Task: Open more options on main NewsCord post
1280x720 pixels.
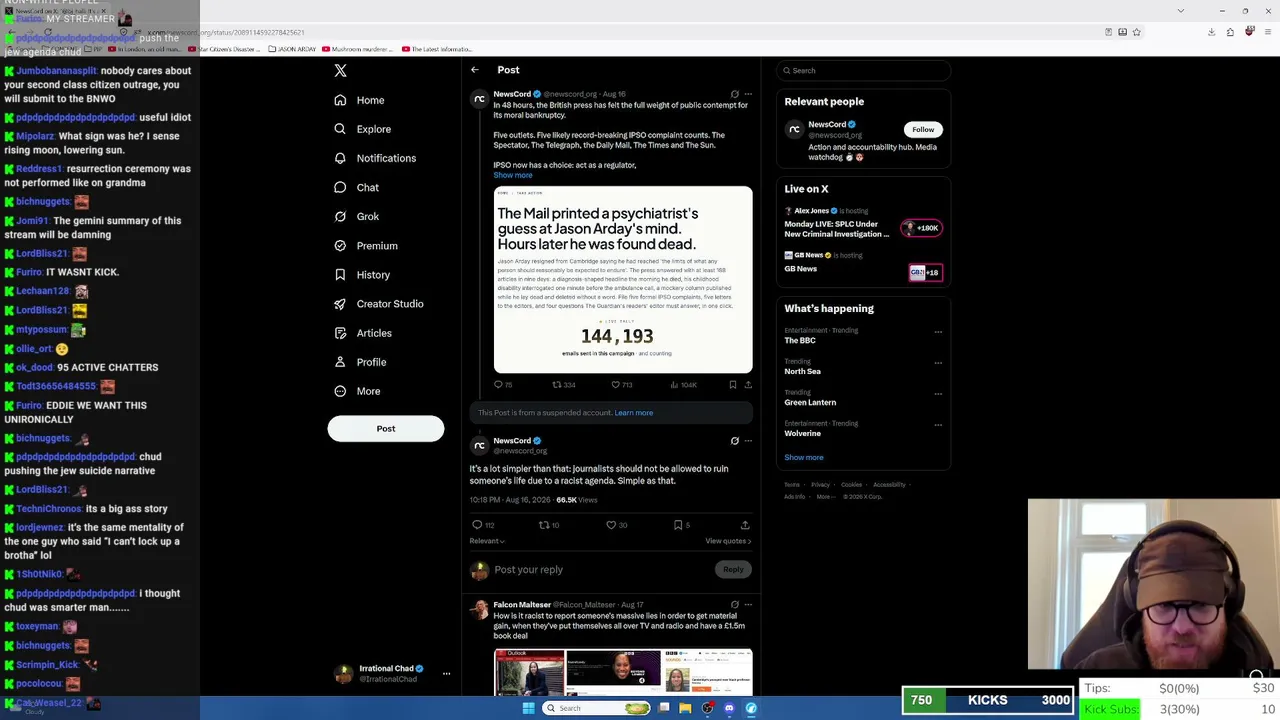Action: pyautogui.click(x=748, y=440)
